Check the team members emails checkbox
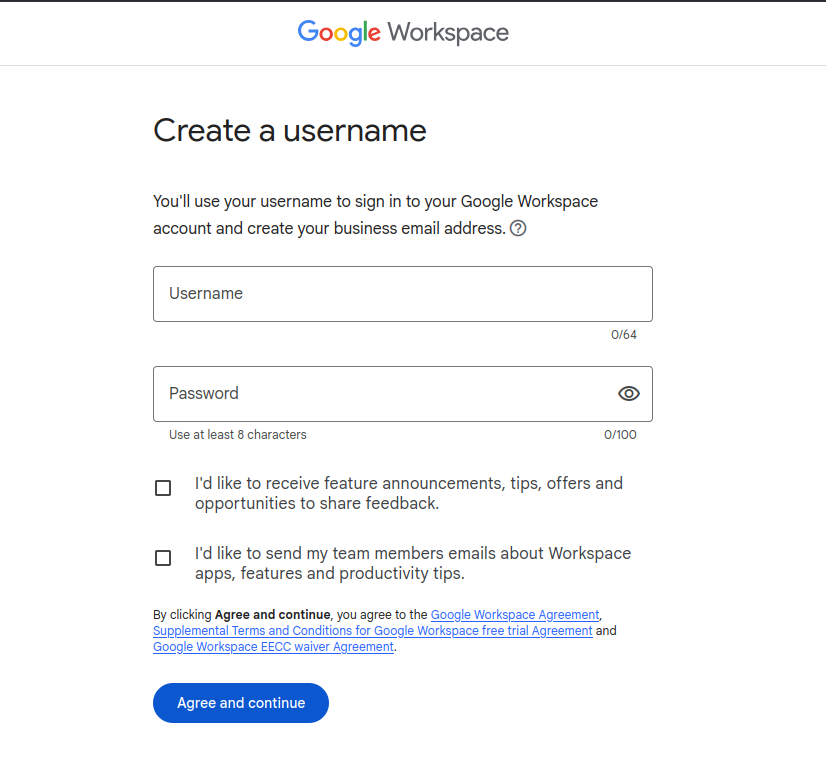The image size is (826, 778). (163, 558)
